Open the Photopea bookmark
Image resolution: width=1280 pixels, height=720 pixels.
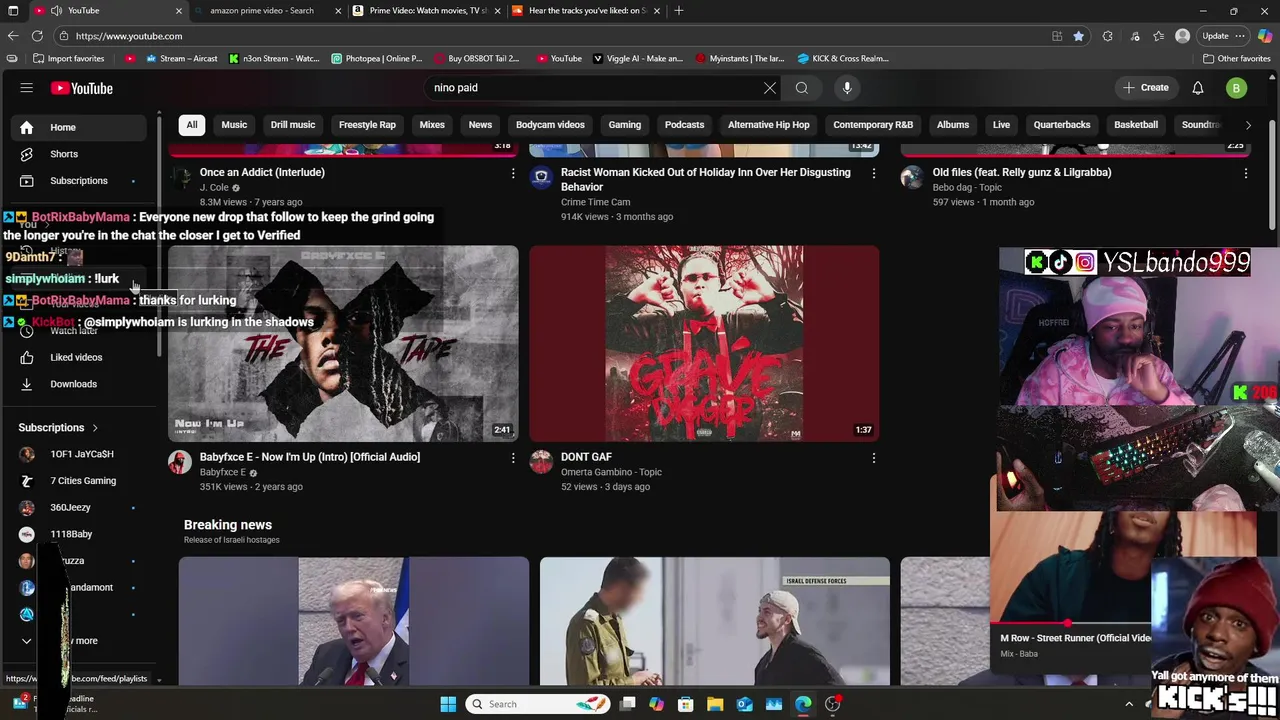click(377, 59)
